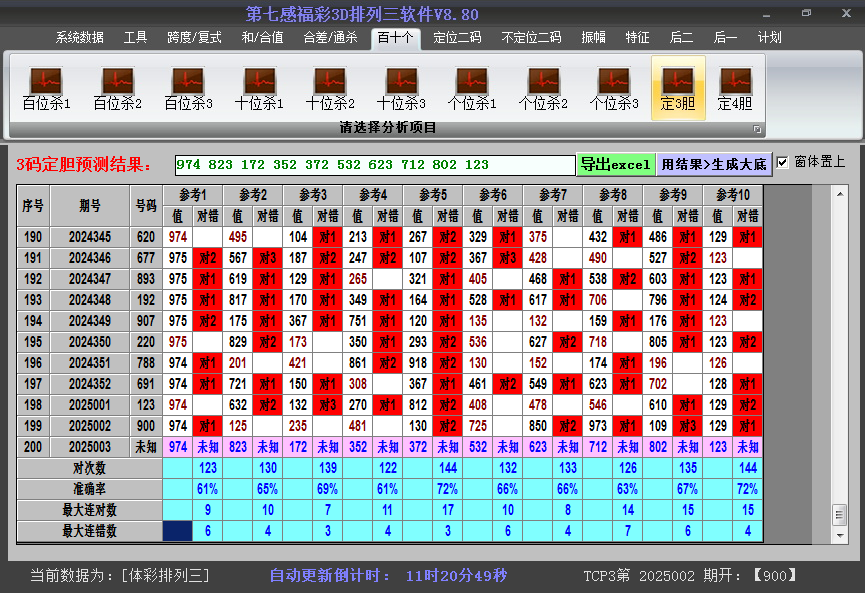Switch to the 不定位二码 tab
Screen dimensions: 865x593
click(x=531, y=38)
